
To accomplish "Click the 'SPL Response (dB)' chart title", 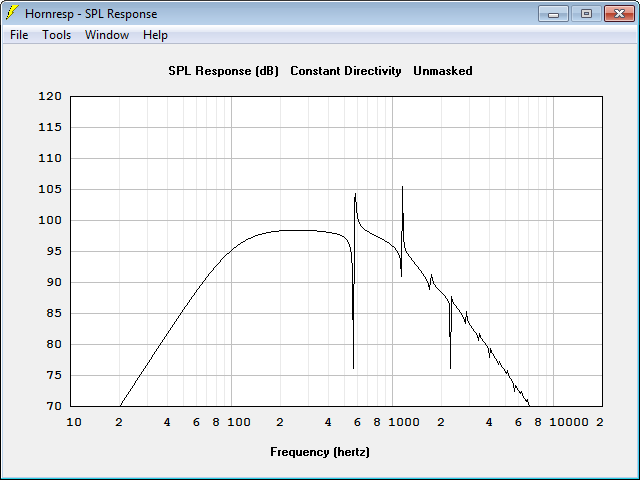I will 223,71.
